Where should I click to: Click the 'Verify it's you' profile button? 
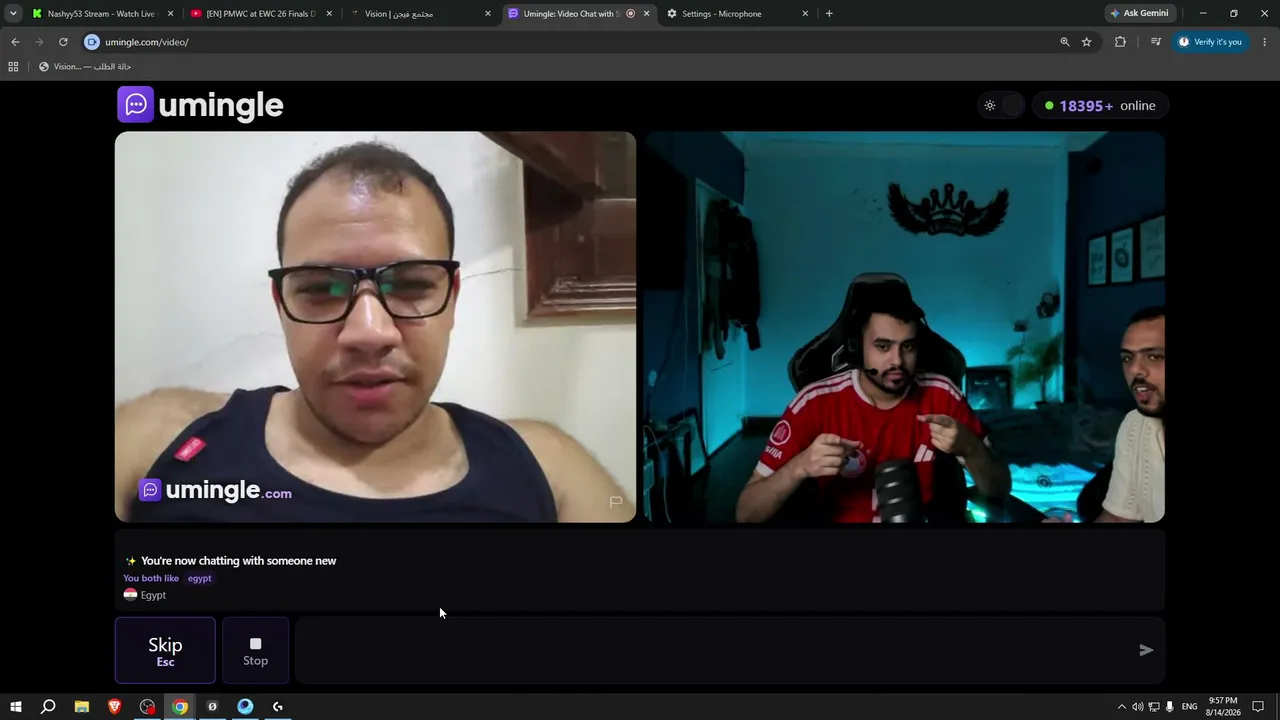1210,42
